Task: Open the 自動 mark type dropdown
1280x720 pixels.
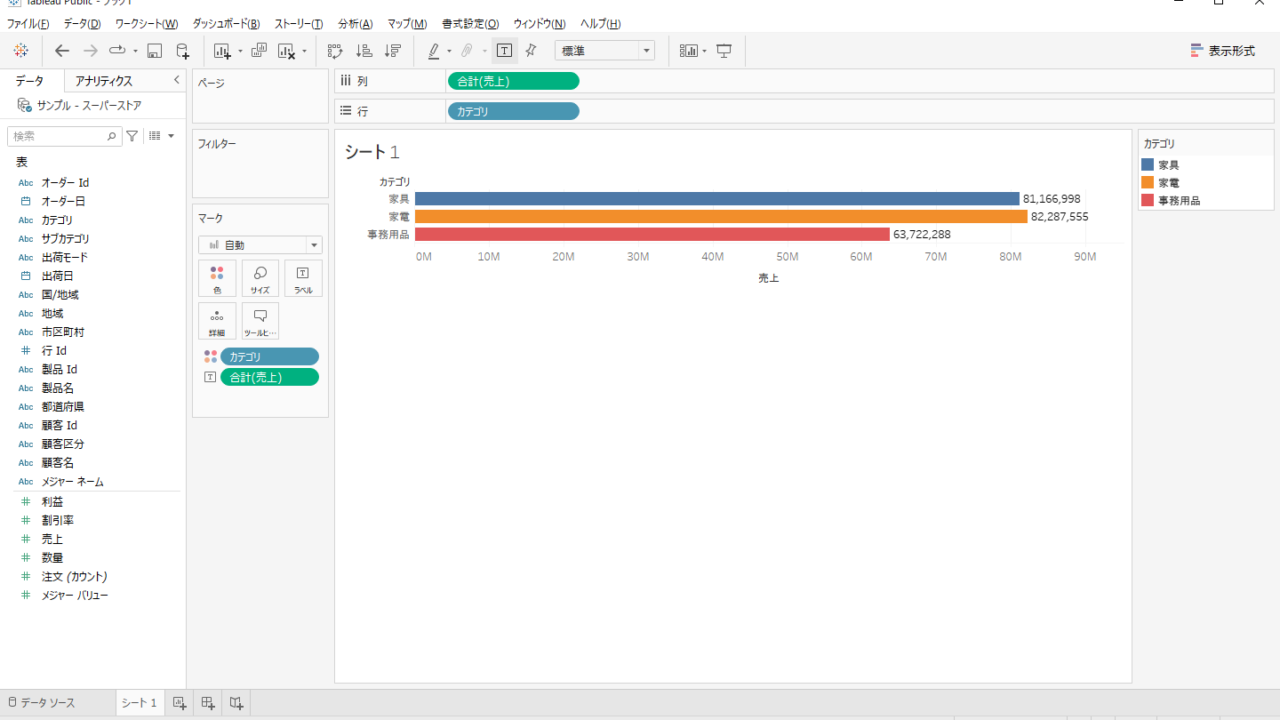Action: [260, 245]
